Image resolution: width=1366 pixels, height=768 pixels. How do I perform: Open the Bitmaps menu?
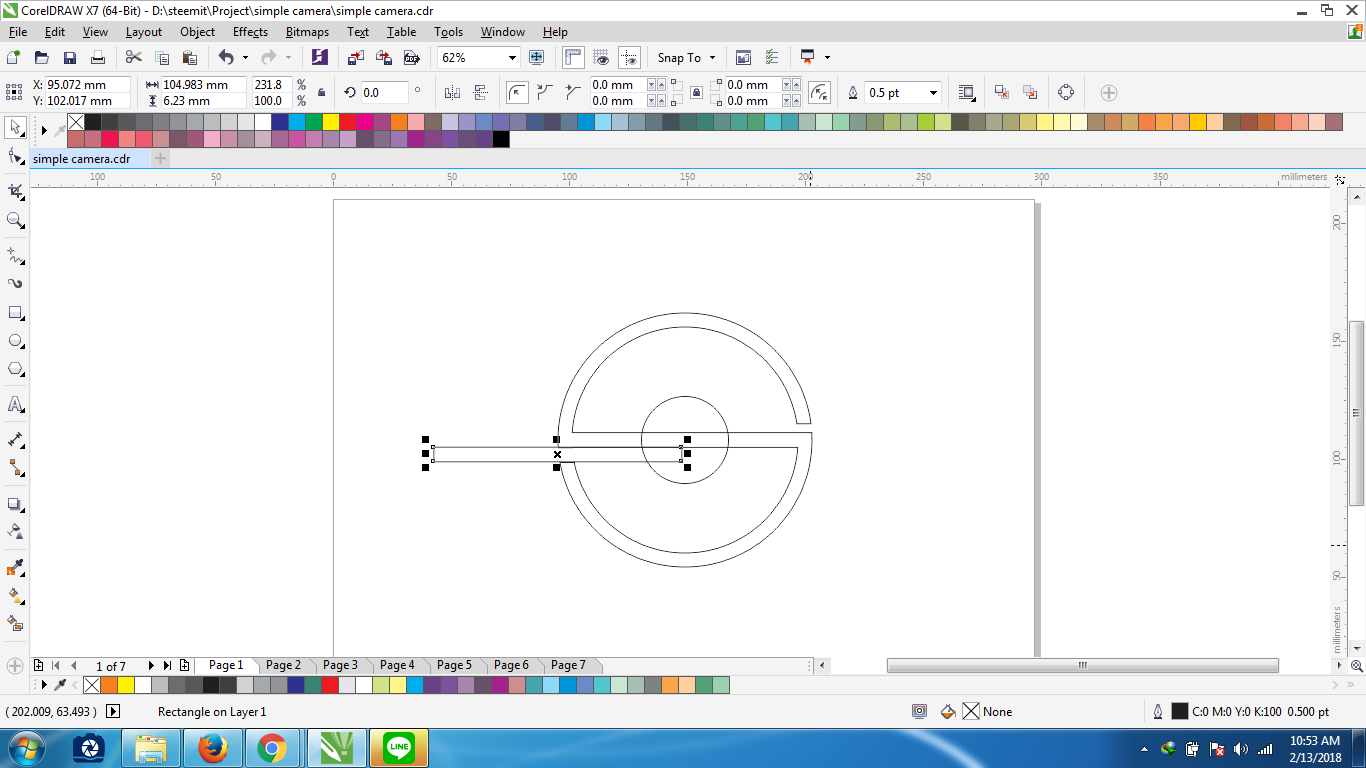click(307, 32)
